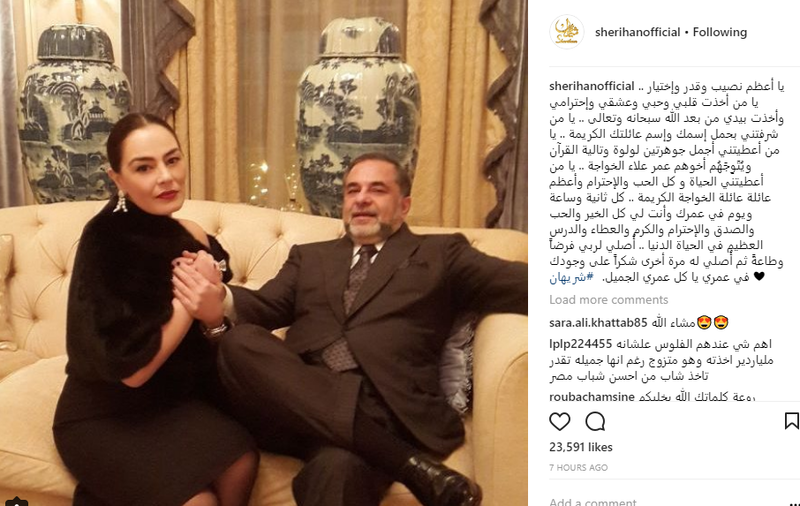The image size is (800, 506).
Task: Expand Load more comments
Action: pyautogui.click(x=608, y=300)
